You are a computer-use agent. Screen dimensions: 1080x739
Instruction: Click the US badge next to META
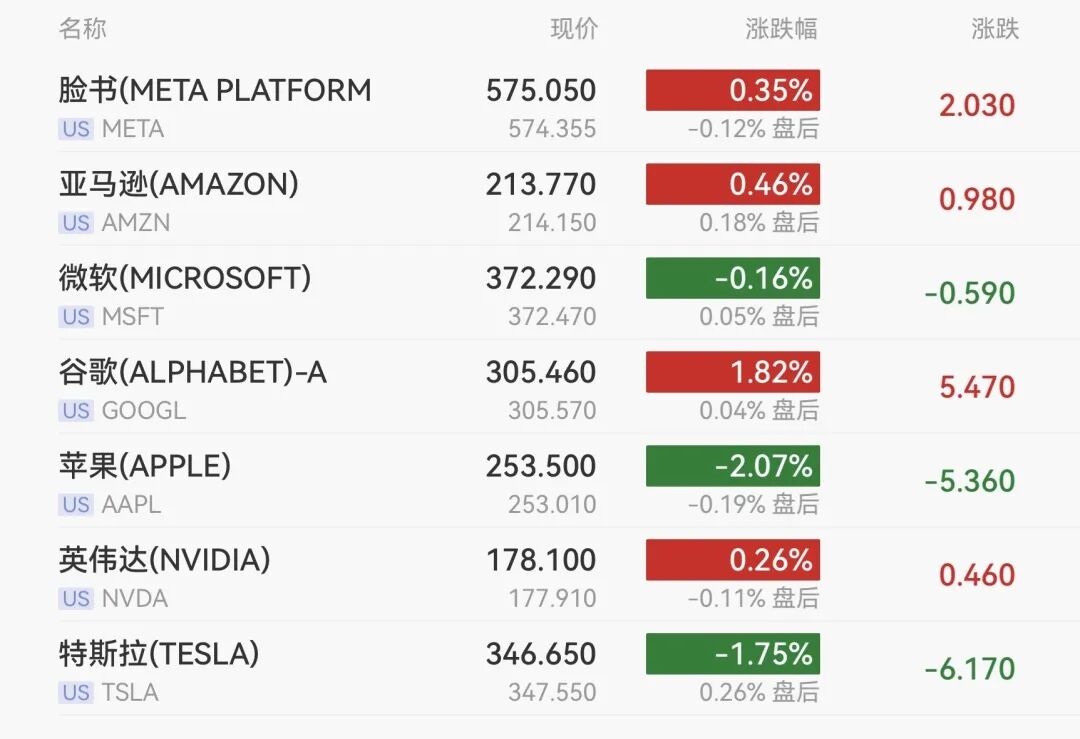[x=76, y=129]
